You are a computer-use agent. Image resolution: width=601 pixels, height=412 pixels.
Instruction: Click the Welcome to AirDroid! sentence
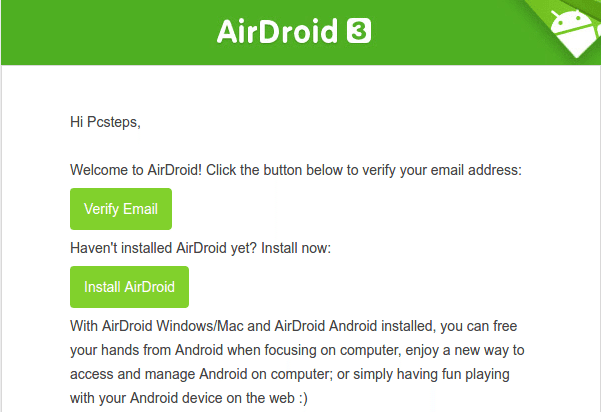[136, 170]
